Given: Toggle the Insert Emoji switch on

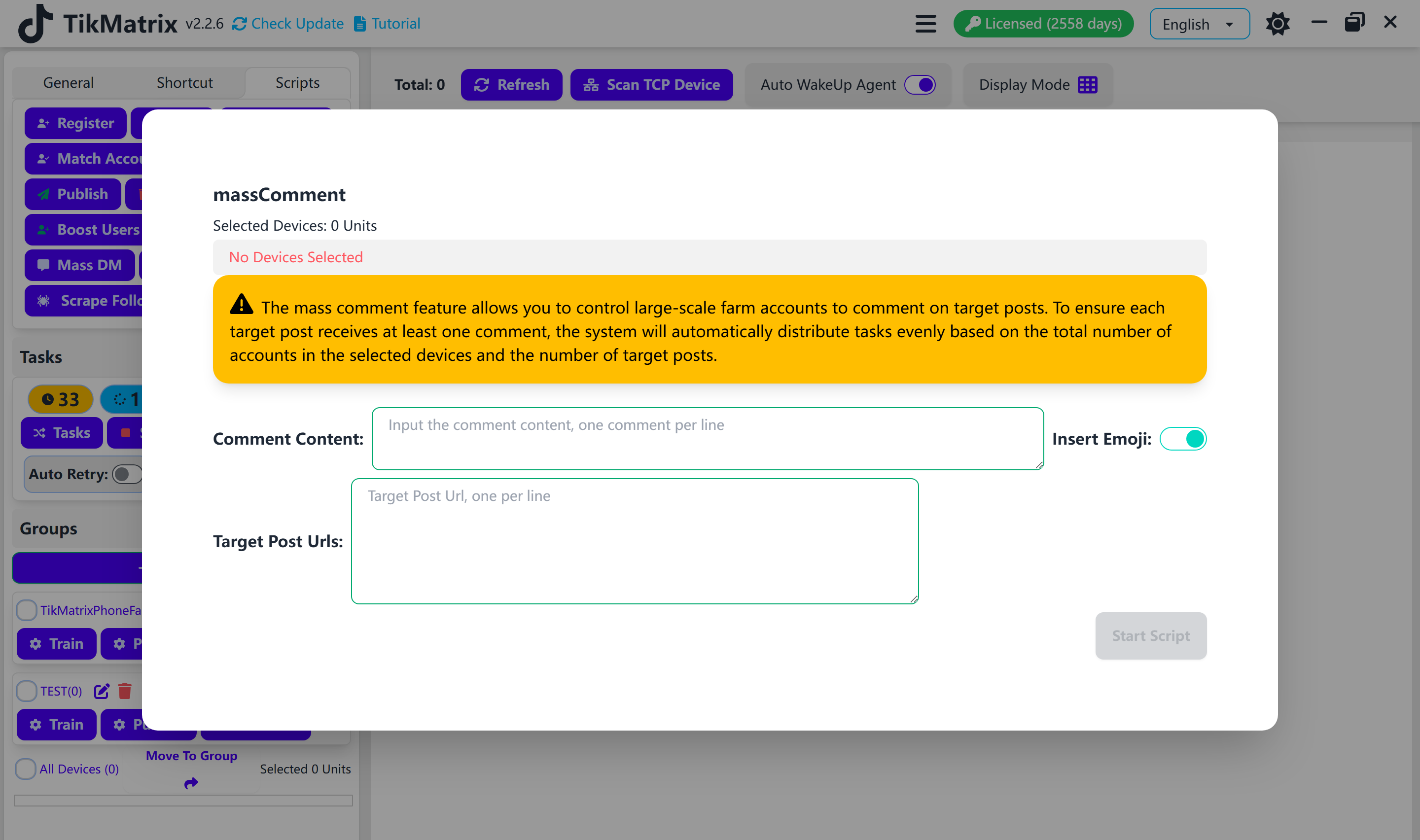Looking at the screenshot, I should 1184,438.
